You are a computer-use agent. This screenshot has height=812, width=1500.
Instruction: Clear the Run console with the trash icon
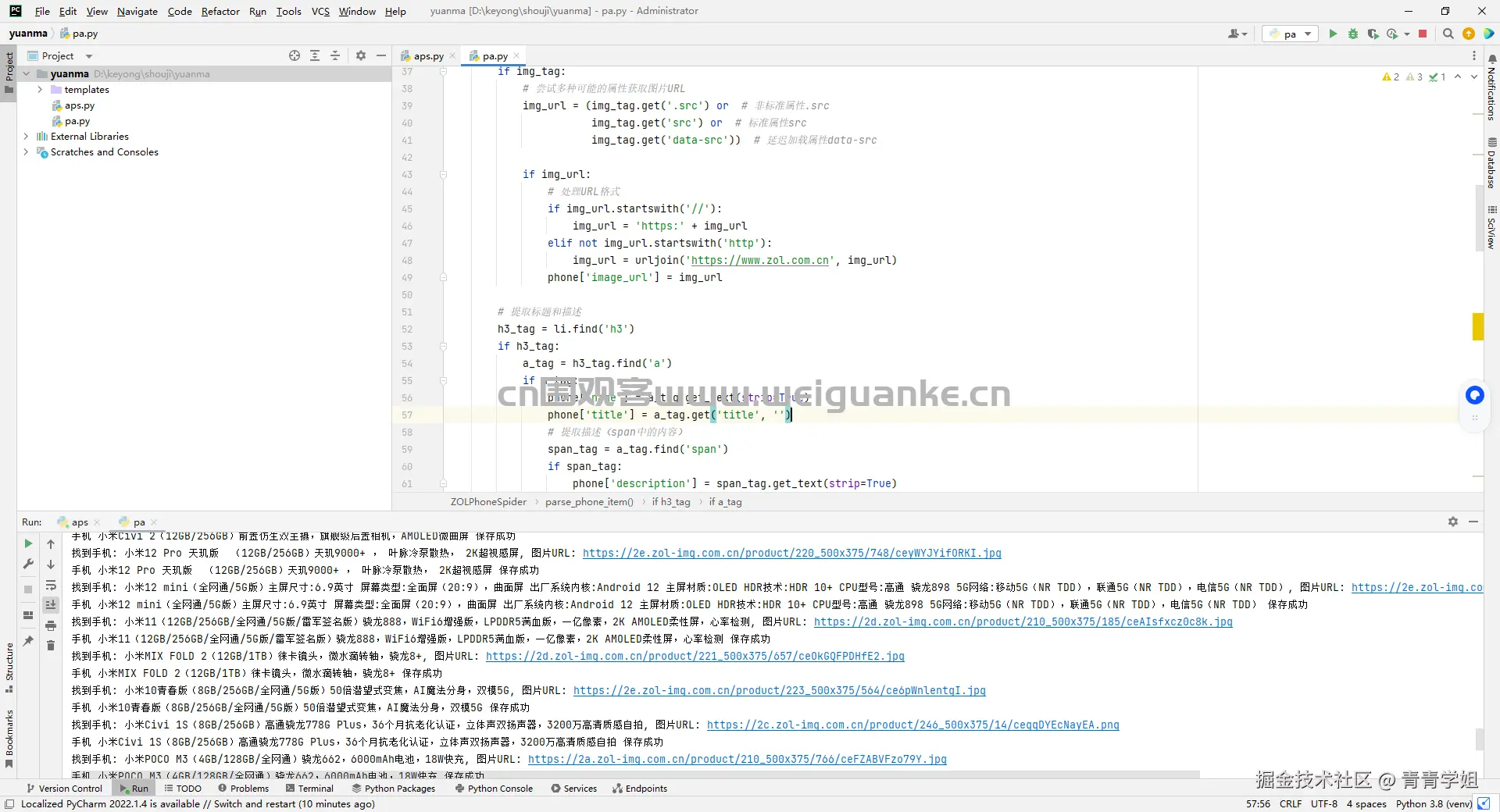[51, 646]
